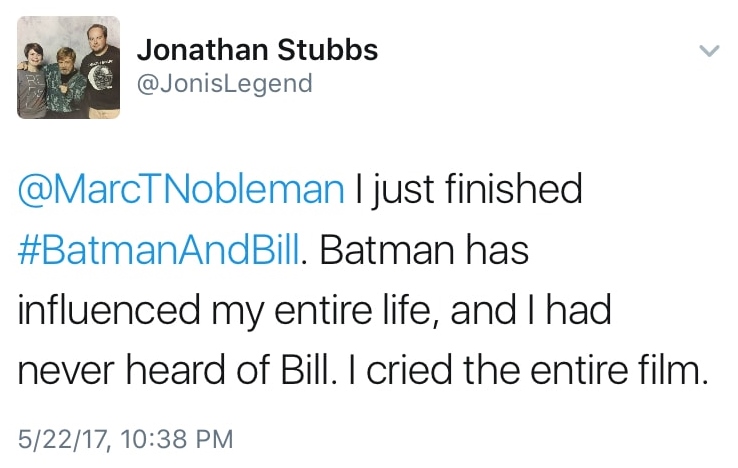This screenshot has height=468, width=738.
Task: Follow the #BatmanAndBill hashtag link
Action: [159, 251]
